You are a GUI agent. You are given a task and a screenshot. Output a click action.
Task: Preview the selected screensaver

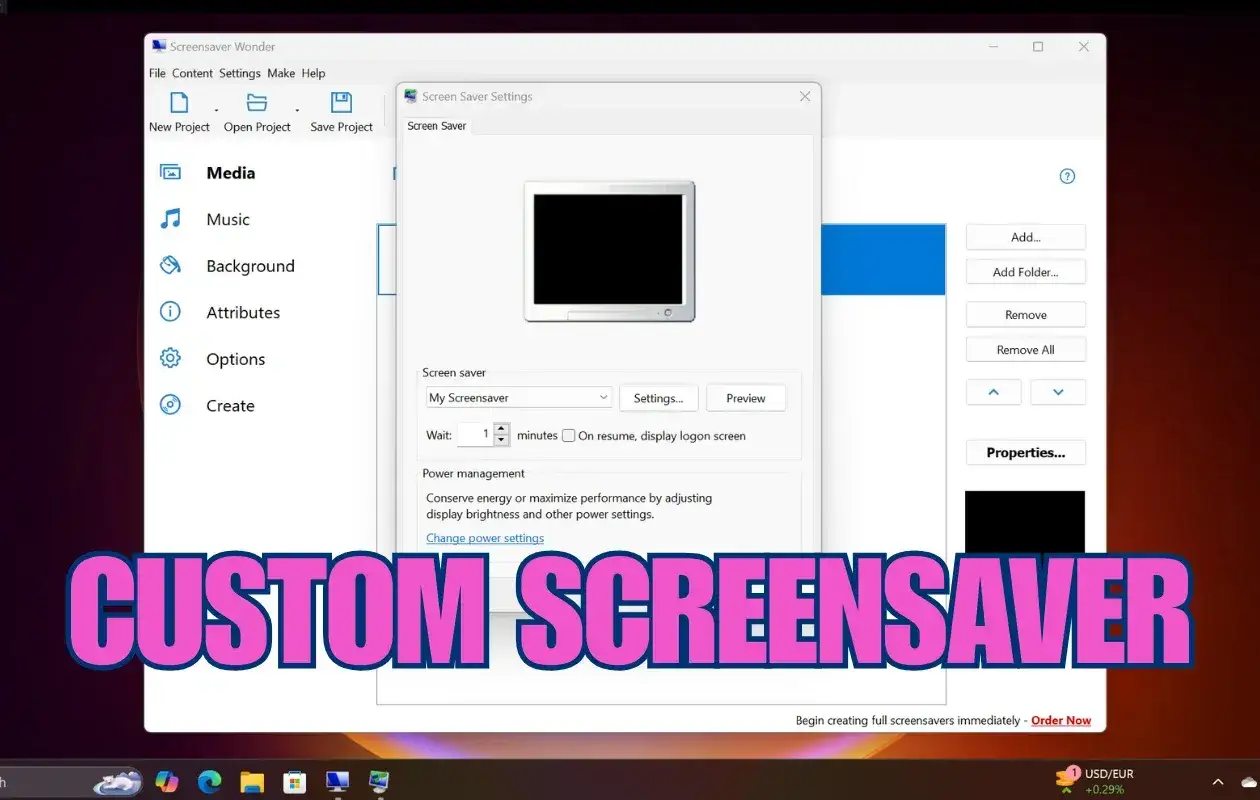745,397
